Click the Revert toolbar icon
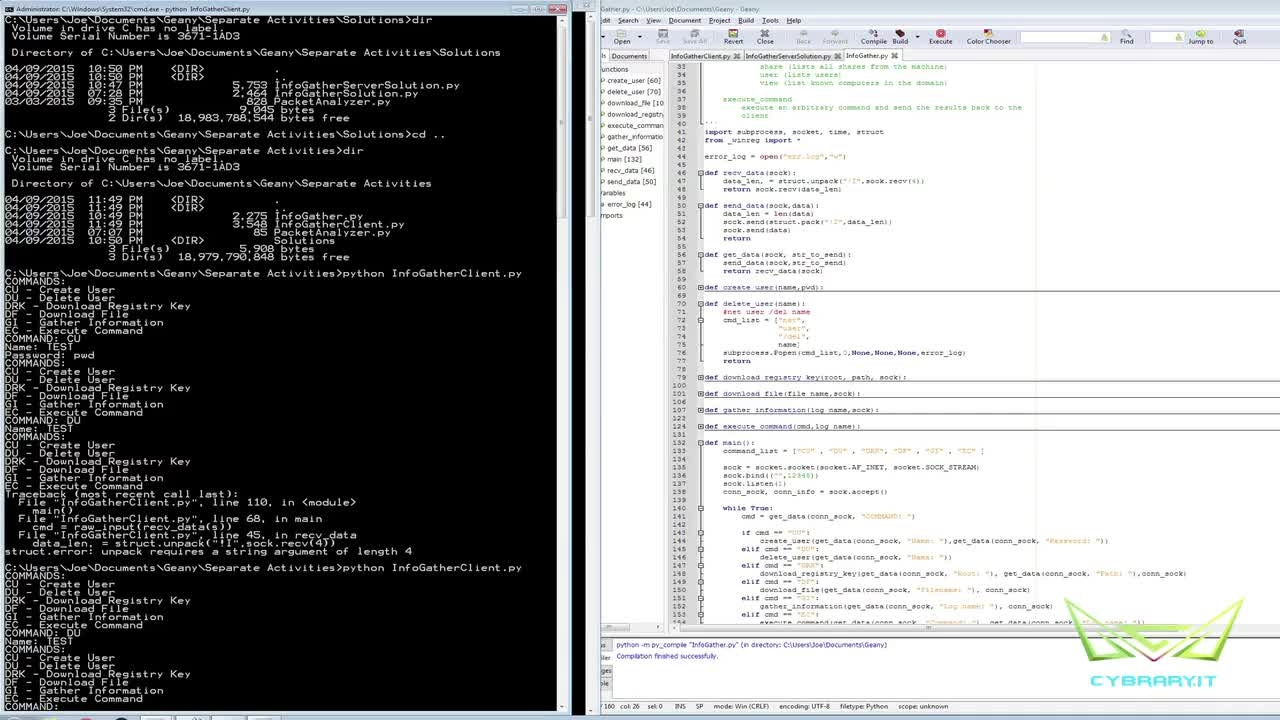The image size is (1280, 720). (x=733, y=37)
